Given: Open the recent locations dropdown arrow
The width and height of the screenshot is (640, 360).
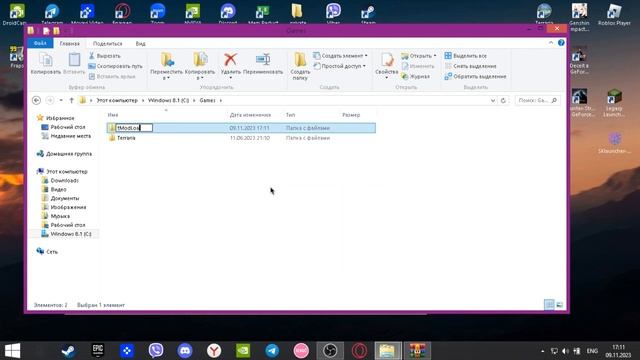Looking at the screenshot, I should point(61,100).
